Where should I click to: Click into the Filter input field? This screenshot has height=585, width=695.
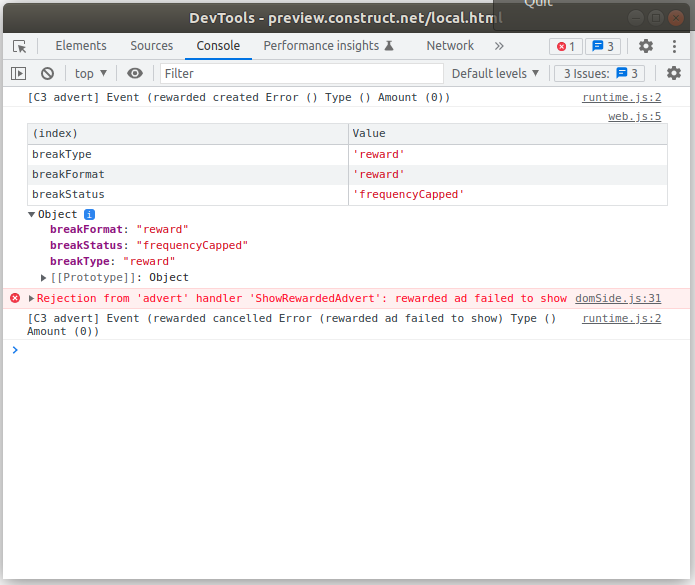(301, 73)
